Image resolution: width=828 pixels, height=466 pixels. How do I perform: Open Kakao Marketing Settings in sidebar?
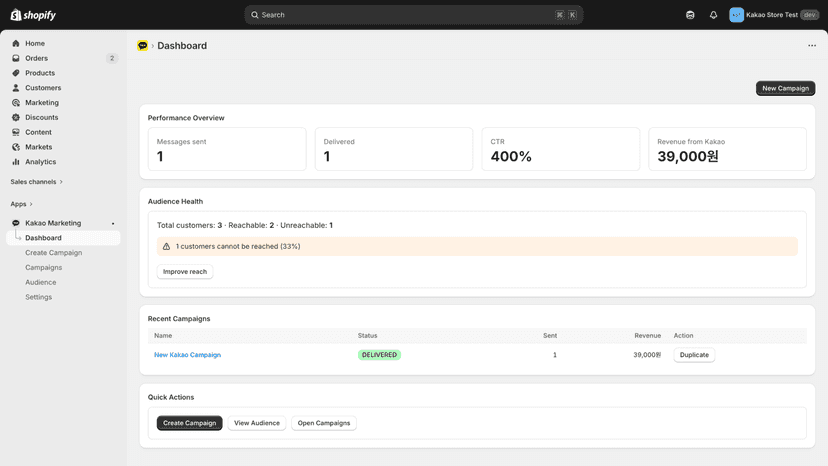click(39, 297)
